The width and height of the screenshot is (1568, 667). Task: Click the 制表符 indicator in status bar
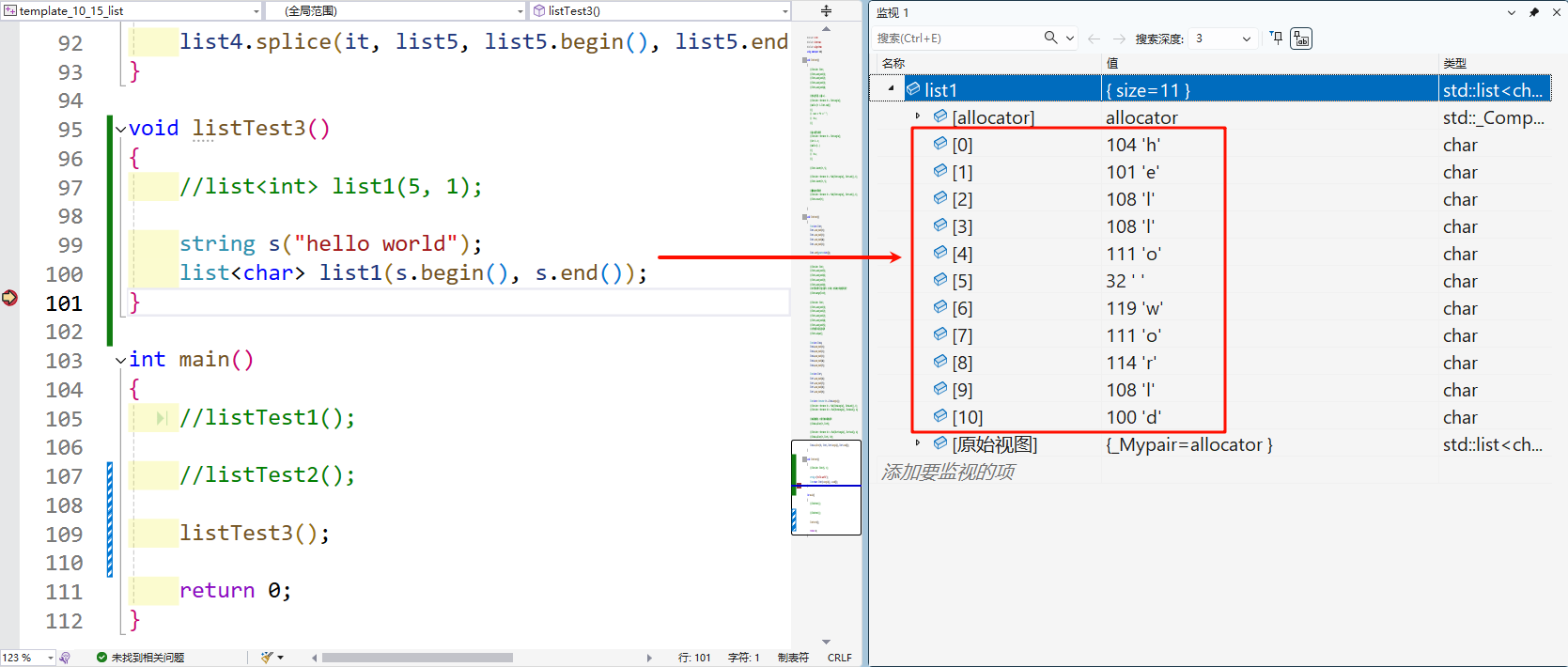point(793,658)
